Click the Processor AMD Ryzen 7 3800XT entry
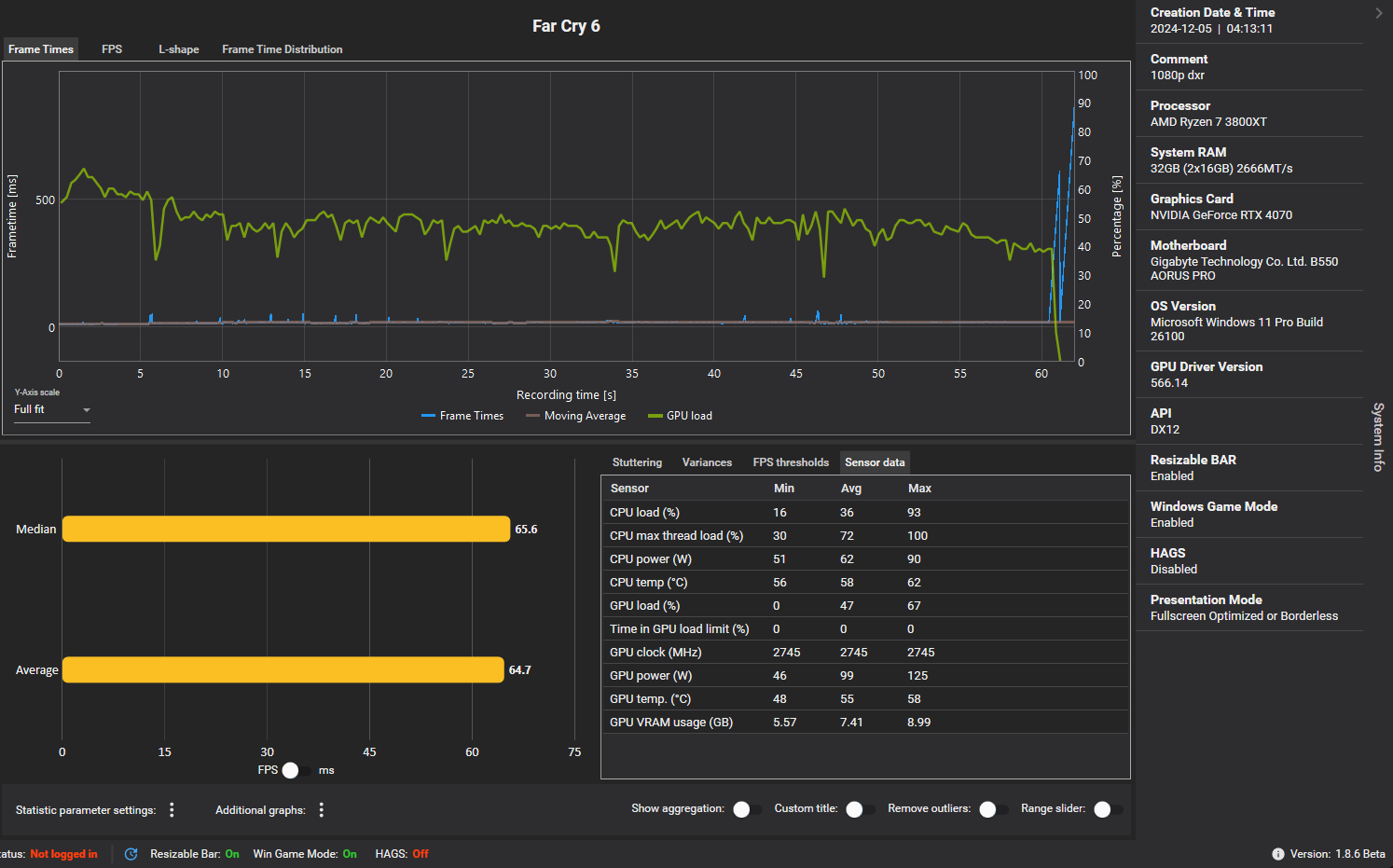The width and height of the screenshot is (1393, 868). 1249,114
